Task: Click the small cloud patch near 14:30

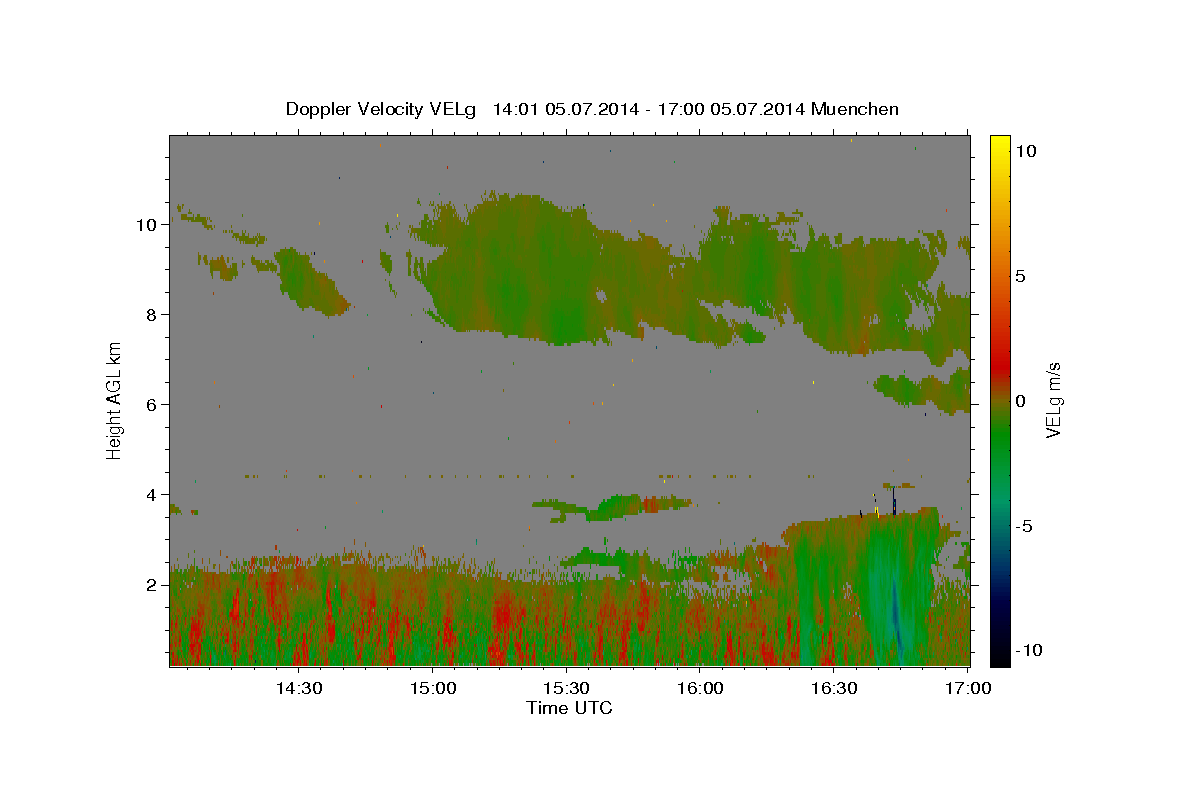Action: pyautogui.click(x=310, y=280)
